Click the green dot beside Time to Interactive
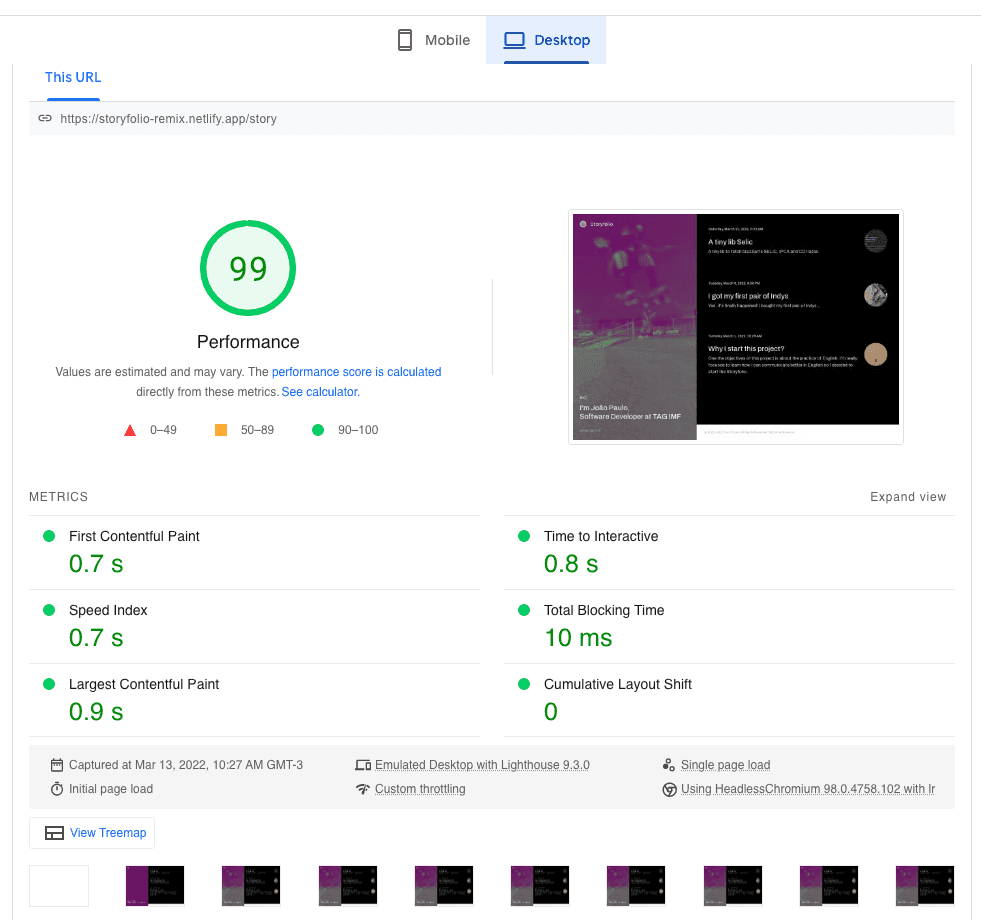 tap(524, 536)
